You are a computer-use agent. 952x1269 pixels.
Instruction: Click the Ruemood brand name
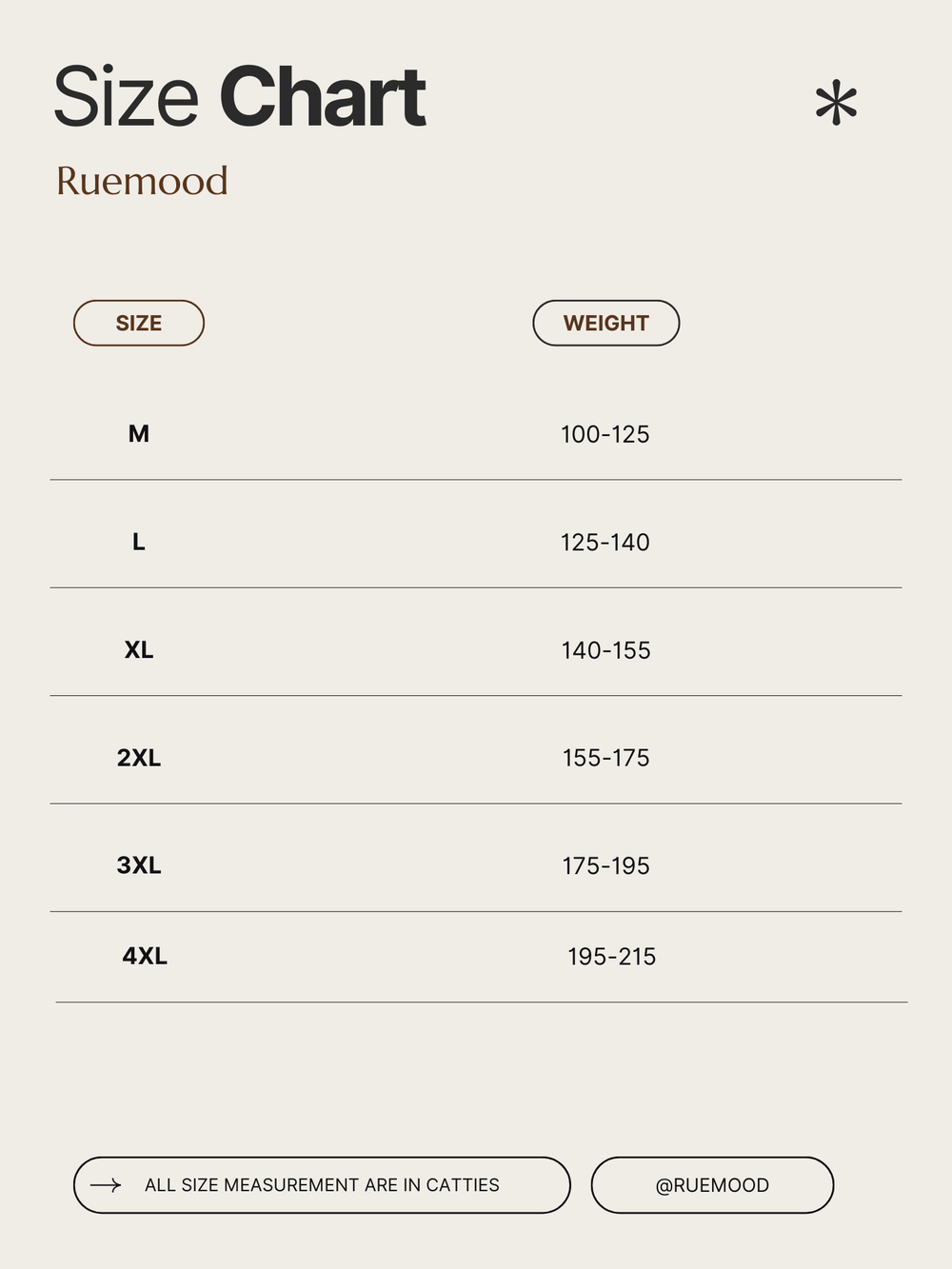click(142, 181)
